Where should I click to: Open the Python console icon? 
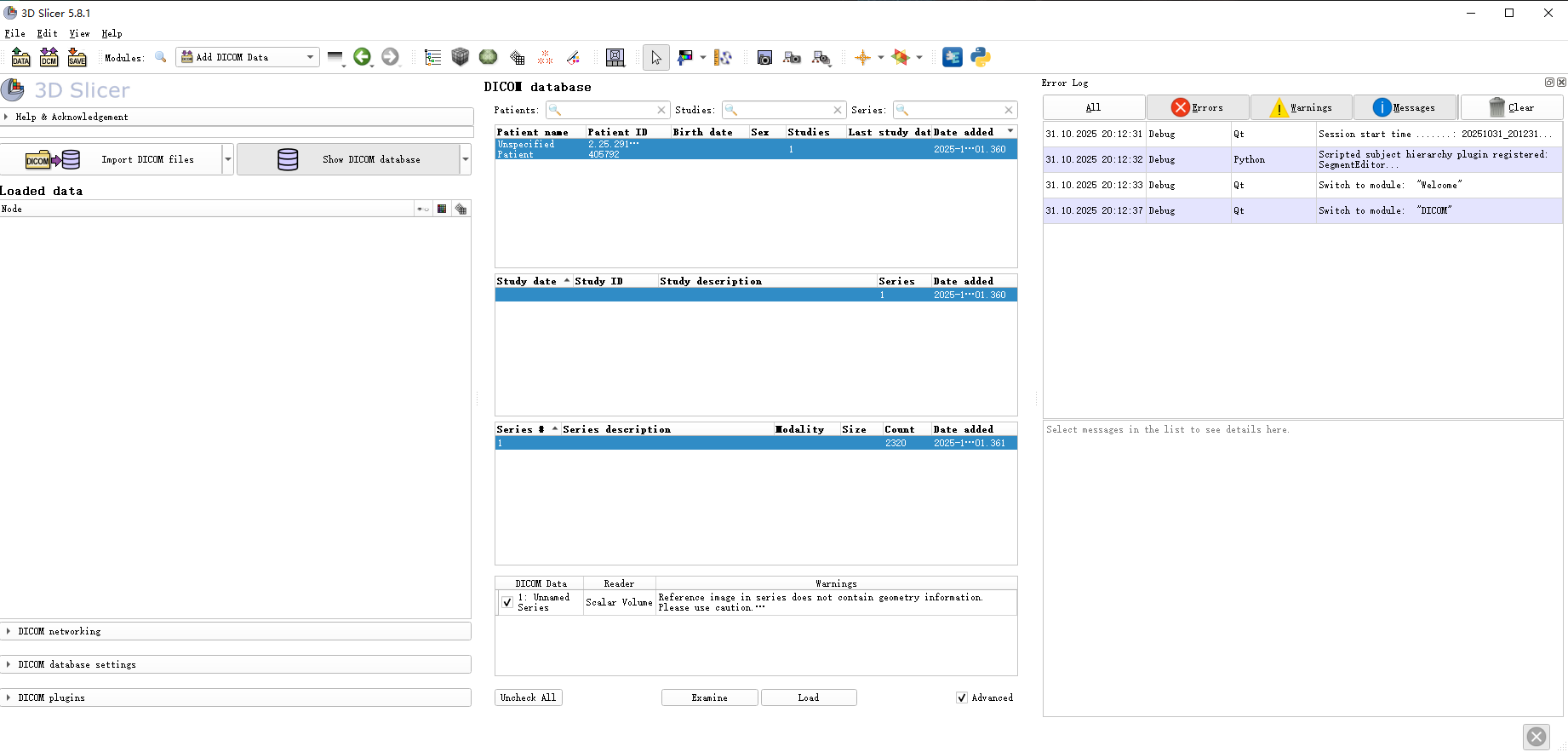coord(981,57)
